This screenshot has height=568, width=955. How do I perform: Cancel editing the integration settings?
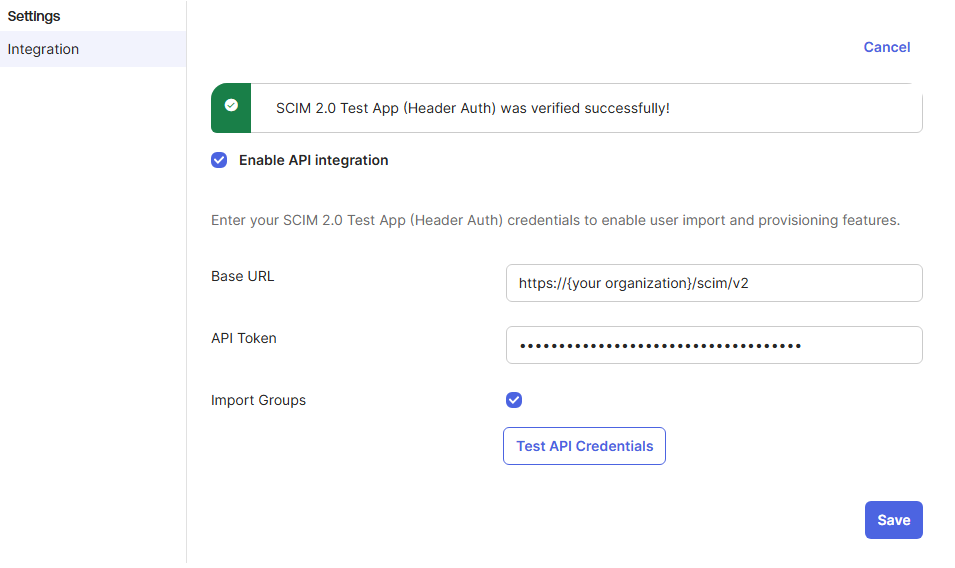tap(887, 47)
